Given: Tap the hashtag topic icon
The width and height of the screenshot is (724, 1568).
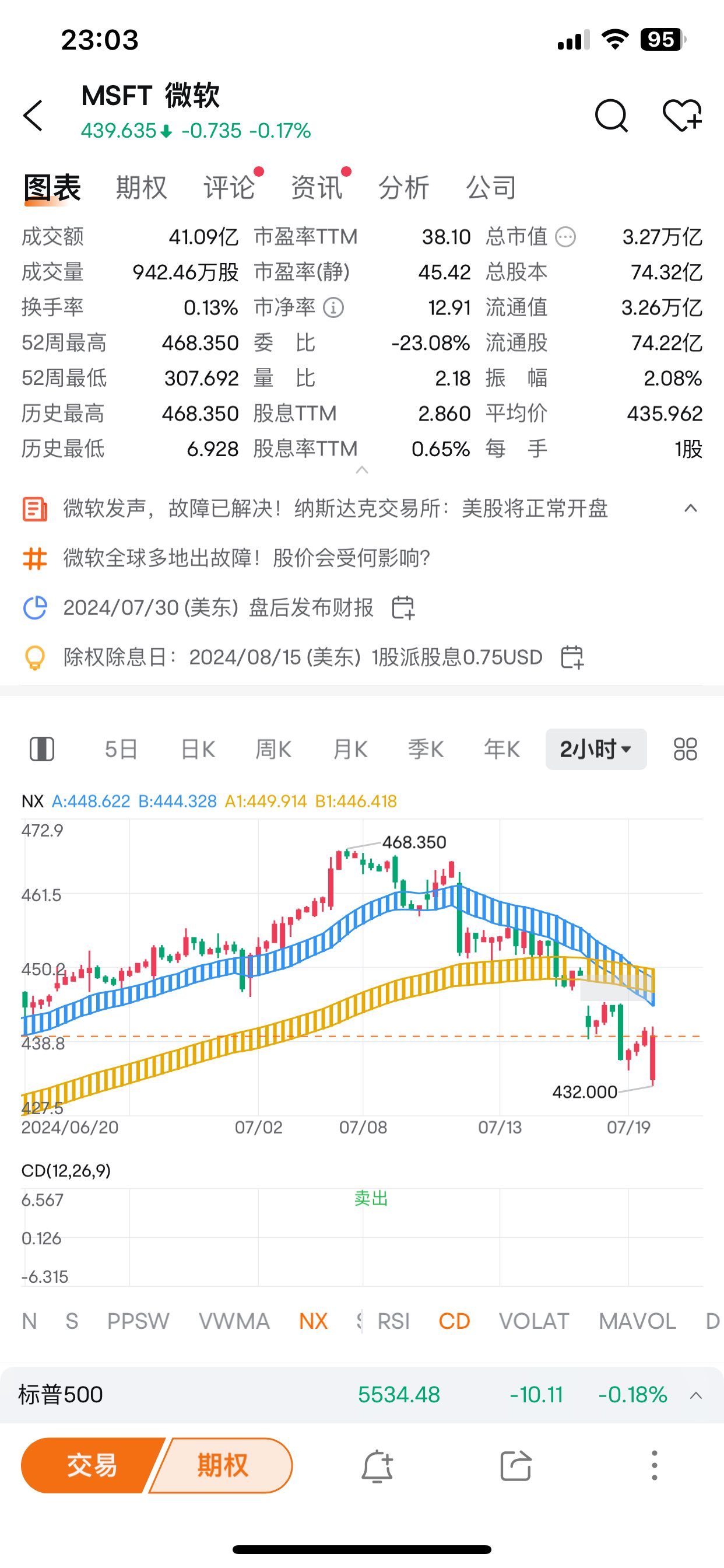Looking at the screenshot, I should [34, 558].
